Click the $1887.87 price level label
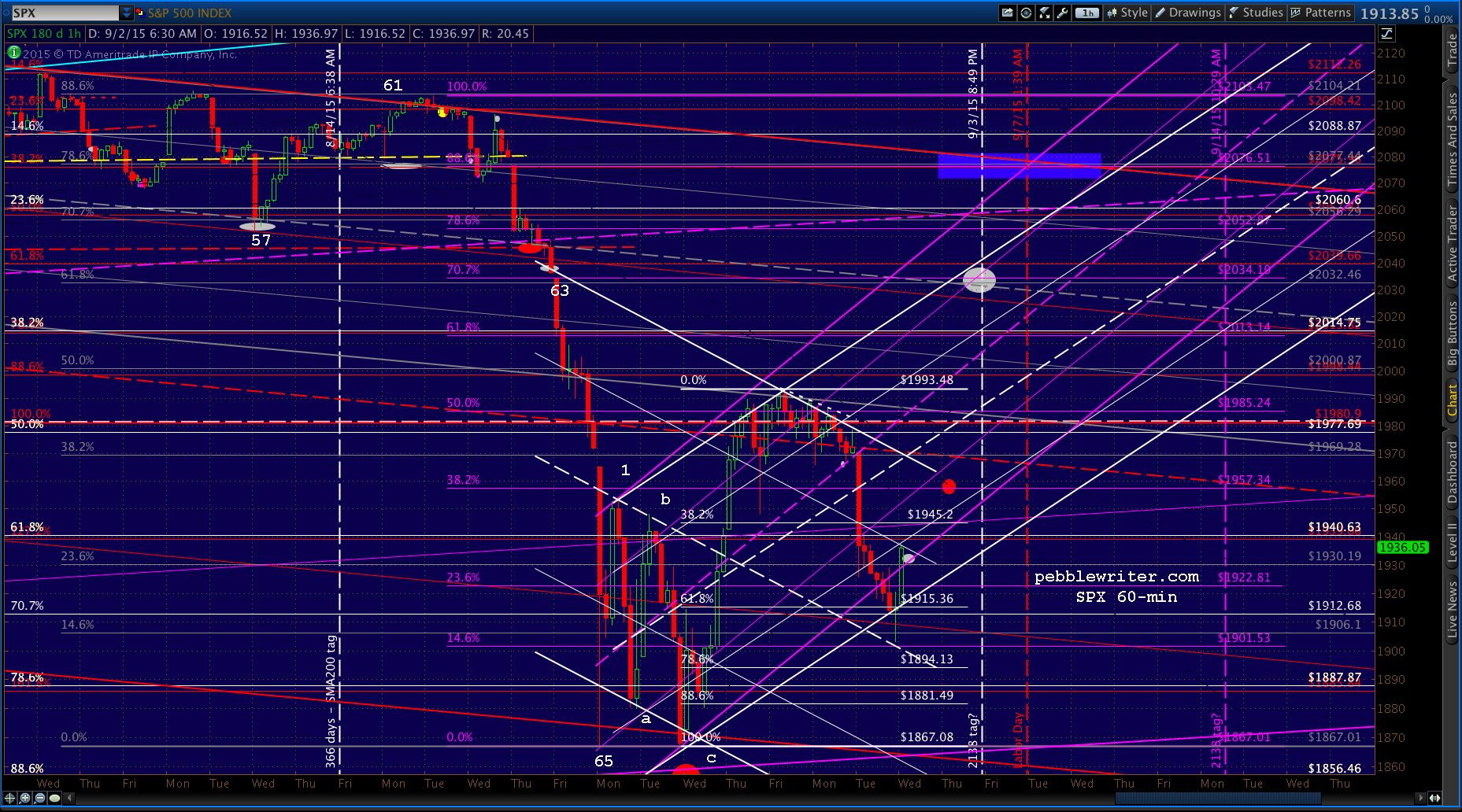The image size is (1462, 812). 1334,677
